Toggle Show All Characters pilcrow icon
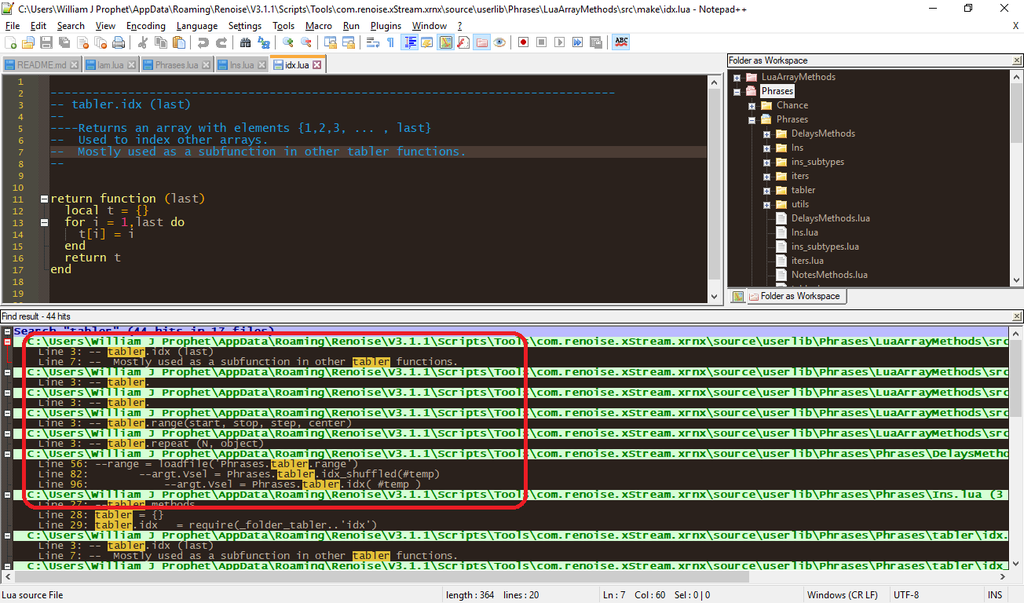1024x603 pixels. pos(391,42)
